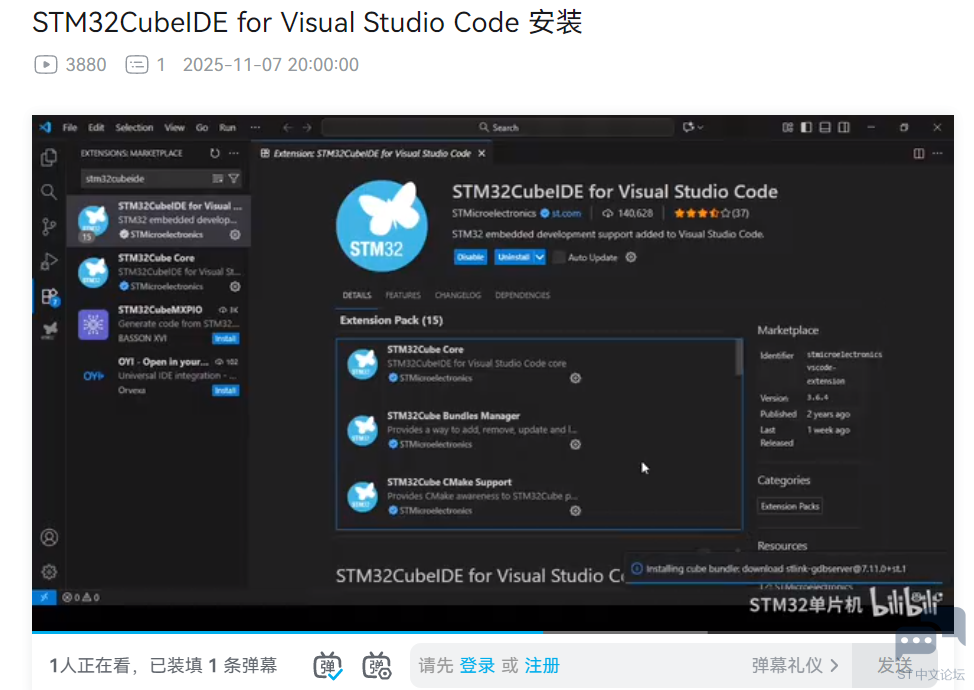Select STM32CubeMXPIO in the marketplace list
This screenshot has width=974, height=690.
(158, 324)
